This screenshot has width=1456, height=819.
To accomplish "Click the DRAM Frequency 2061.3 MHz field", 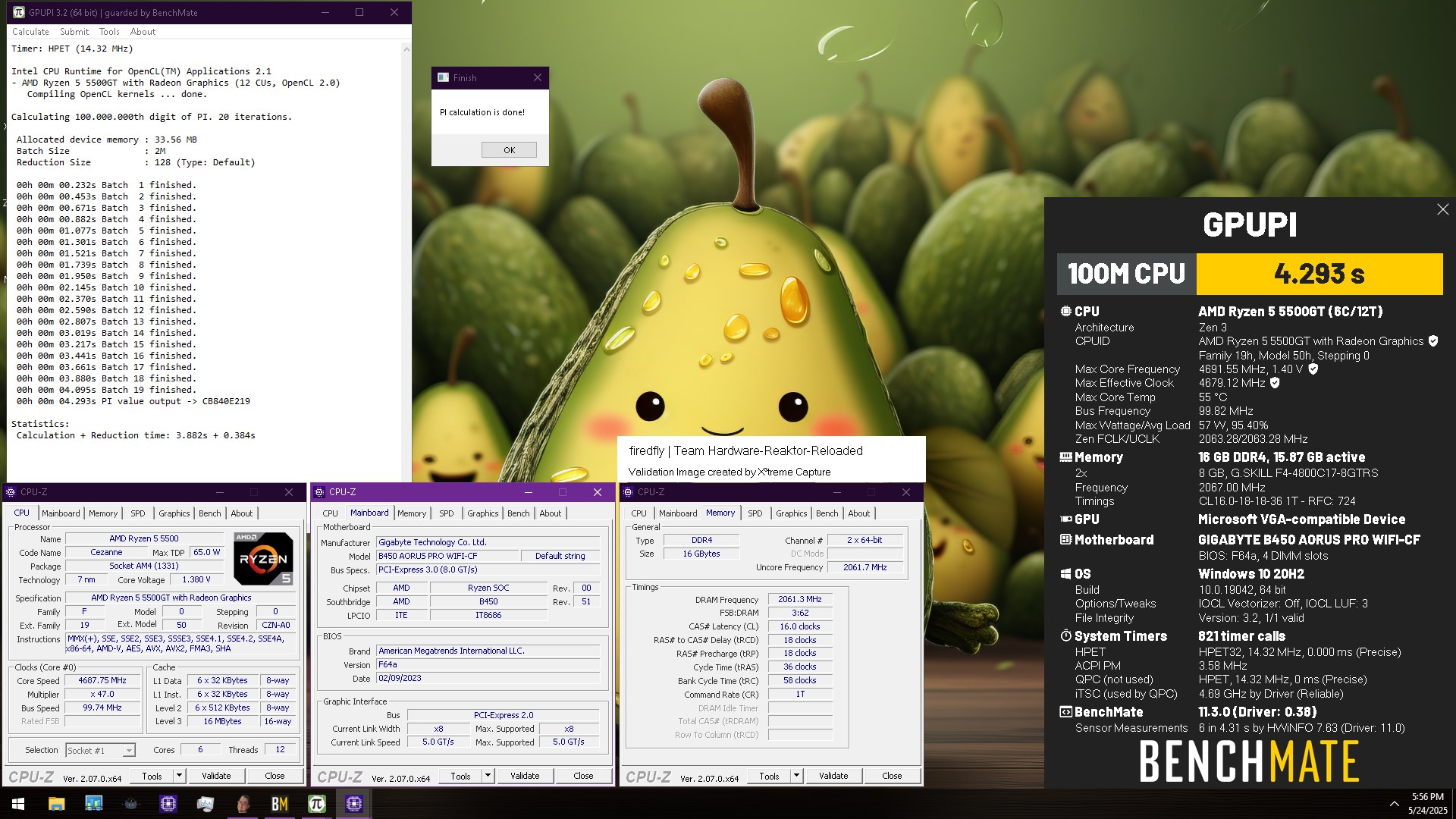I will click(800, 599).
